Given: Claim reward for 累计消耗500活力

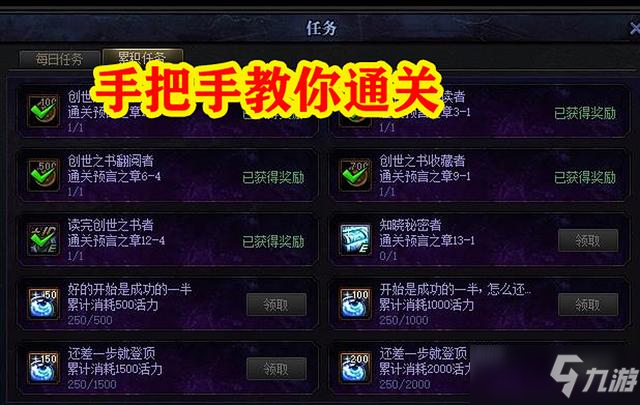Looking at the screenshot, I should (x=276, y=305).
